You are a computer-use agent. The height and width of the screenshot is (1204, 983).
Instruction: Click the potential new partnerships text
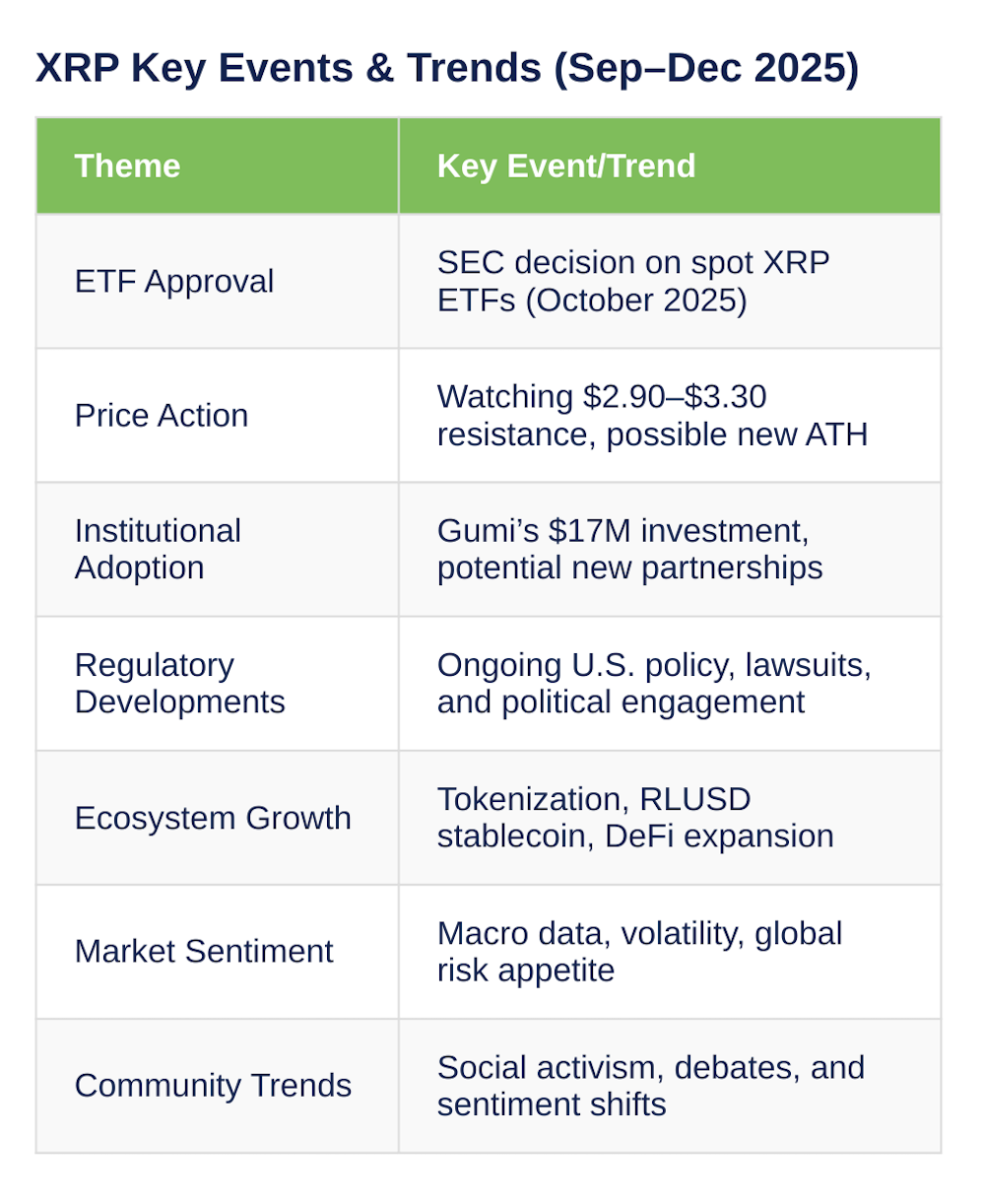point(630,568)
